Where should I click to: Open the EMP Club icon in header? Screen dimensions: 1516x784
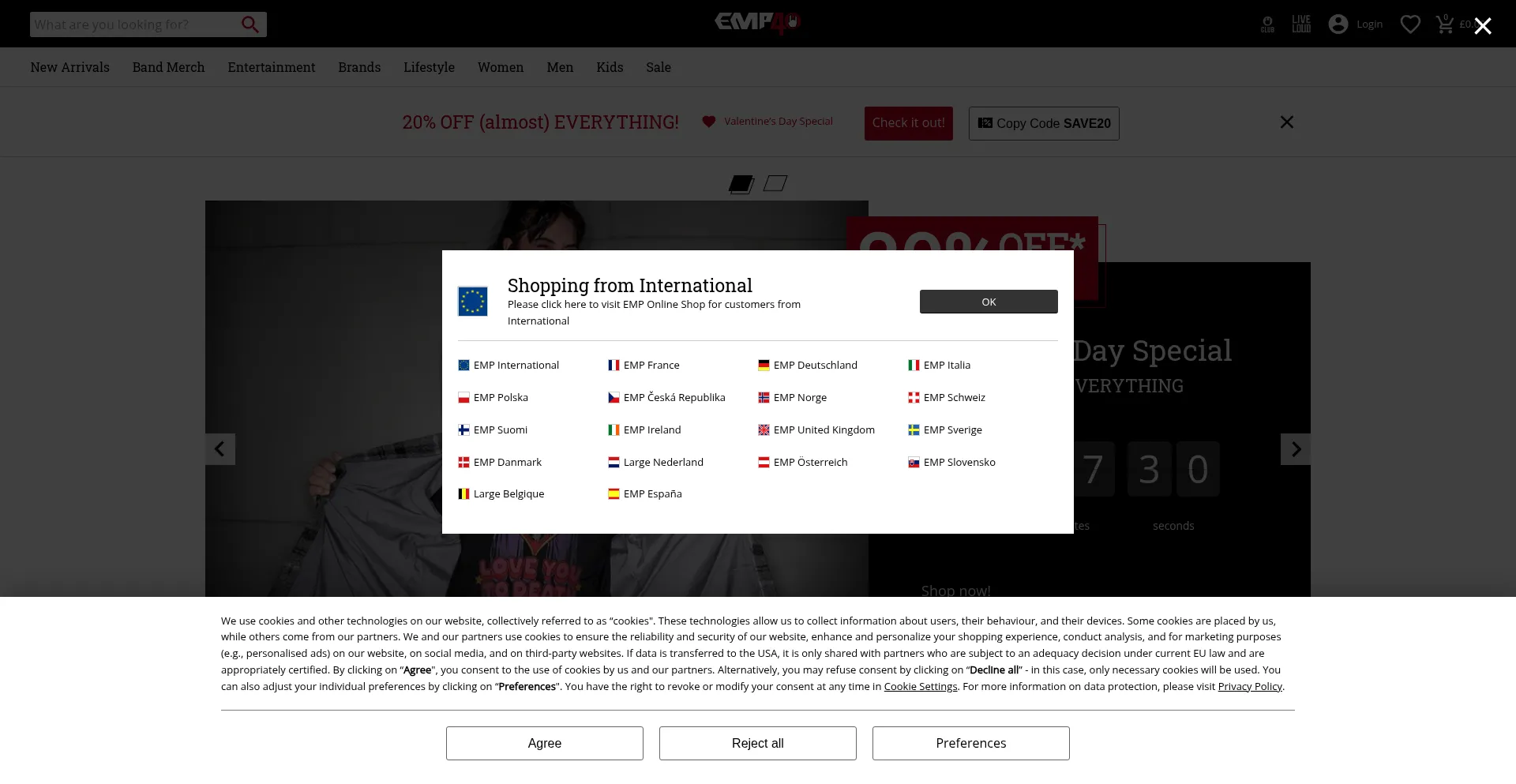[x=1267, y=24]
